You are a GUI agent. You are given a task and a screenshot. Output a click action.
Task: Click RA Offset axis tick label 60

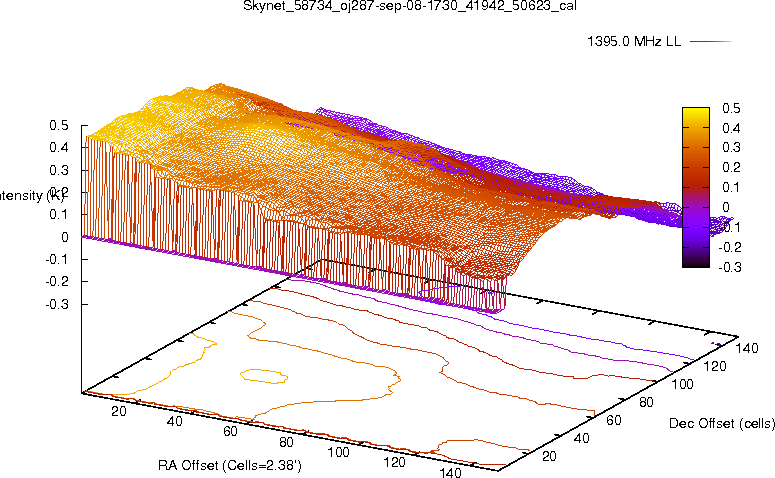tap(230, 431)
